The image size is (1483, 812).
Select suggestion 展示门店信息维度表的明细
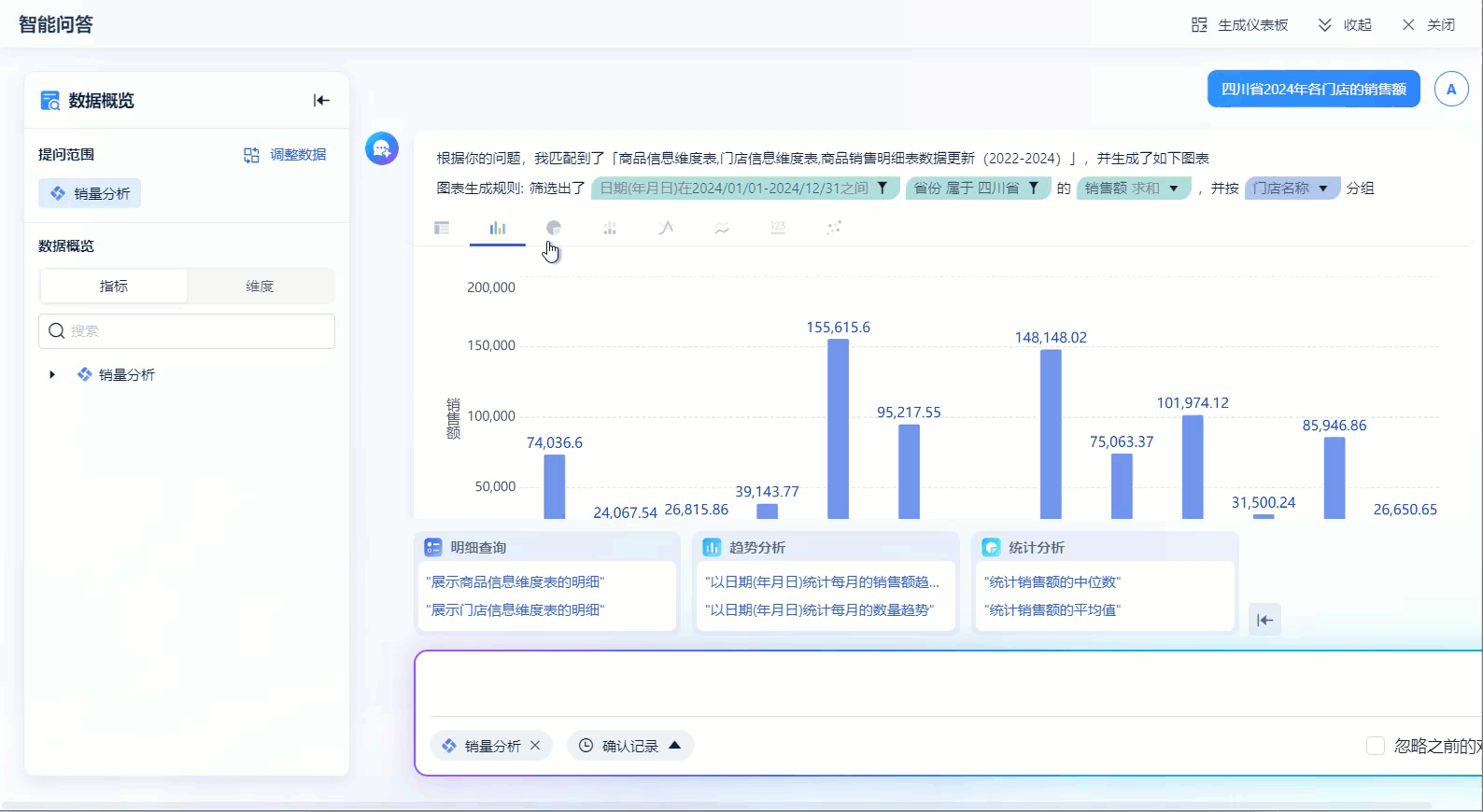pyautogui.click(x=516, y=609)
